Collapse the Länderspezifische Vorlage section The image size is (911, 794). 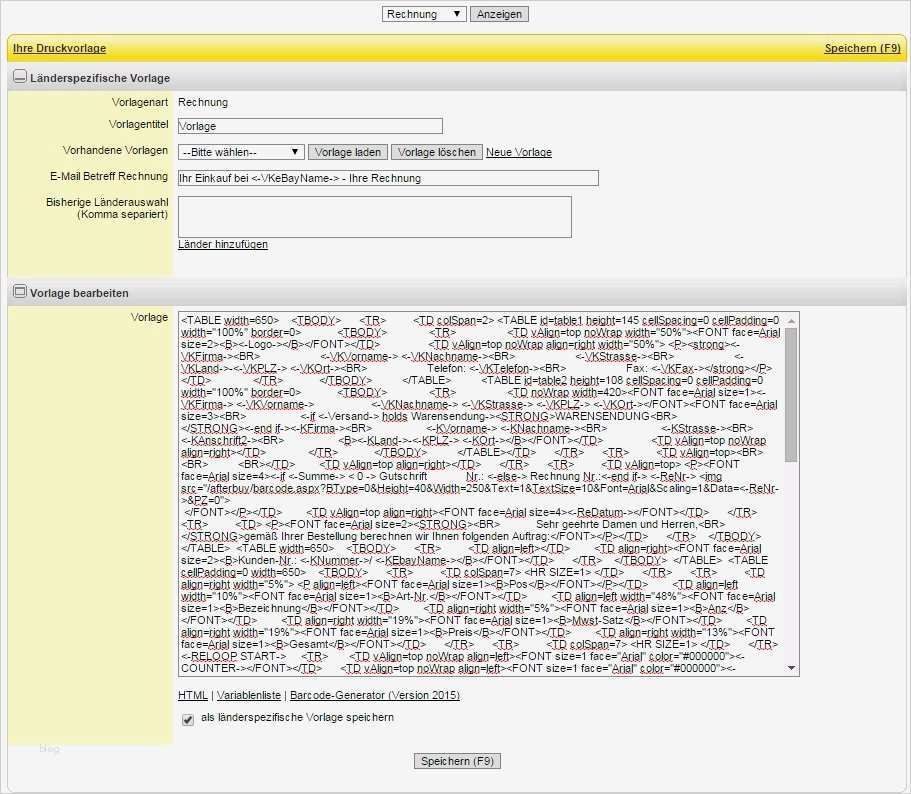pyautogui.click(x=20, y=77)
